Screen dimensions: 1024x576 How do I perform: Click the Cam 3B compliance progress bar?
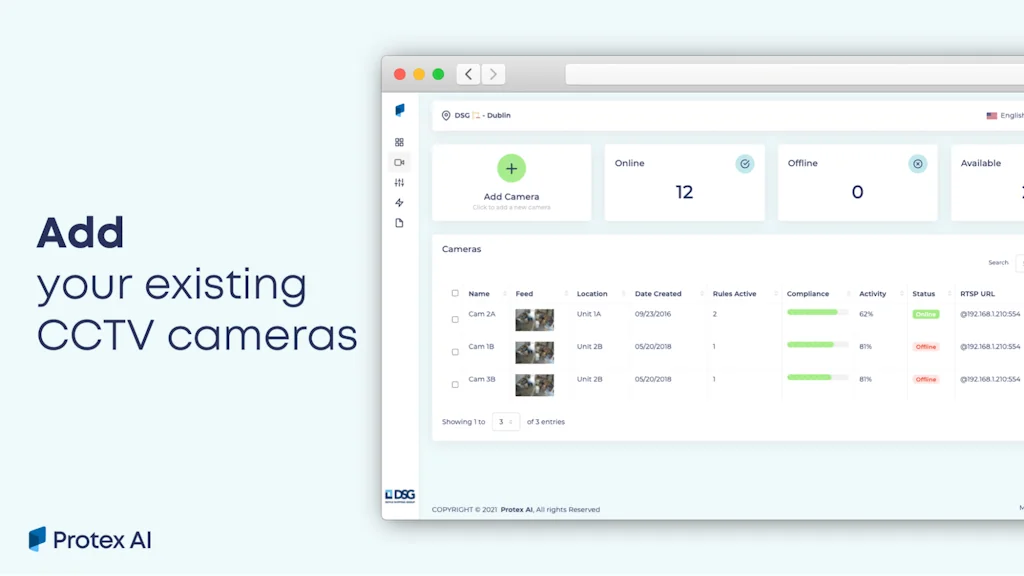pyautogui.click(x=818, y=377)
